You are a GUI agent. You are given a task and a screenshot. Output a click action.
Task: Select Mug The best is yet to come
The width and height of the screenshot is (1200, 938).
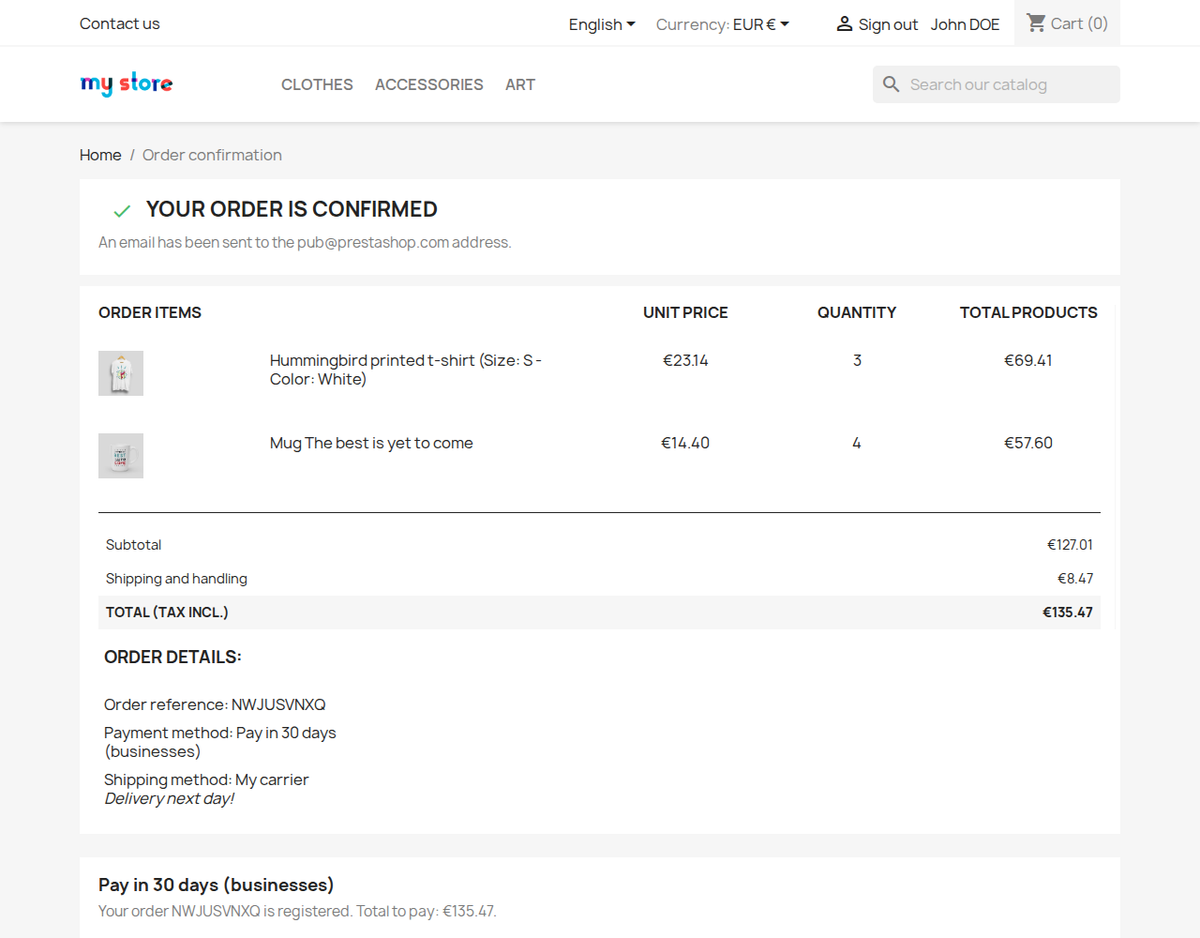(x=371, y=443)
